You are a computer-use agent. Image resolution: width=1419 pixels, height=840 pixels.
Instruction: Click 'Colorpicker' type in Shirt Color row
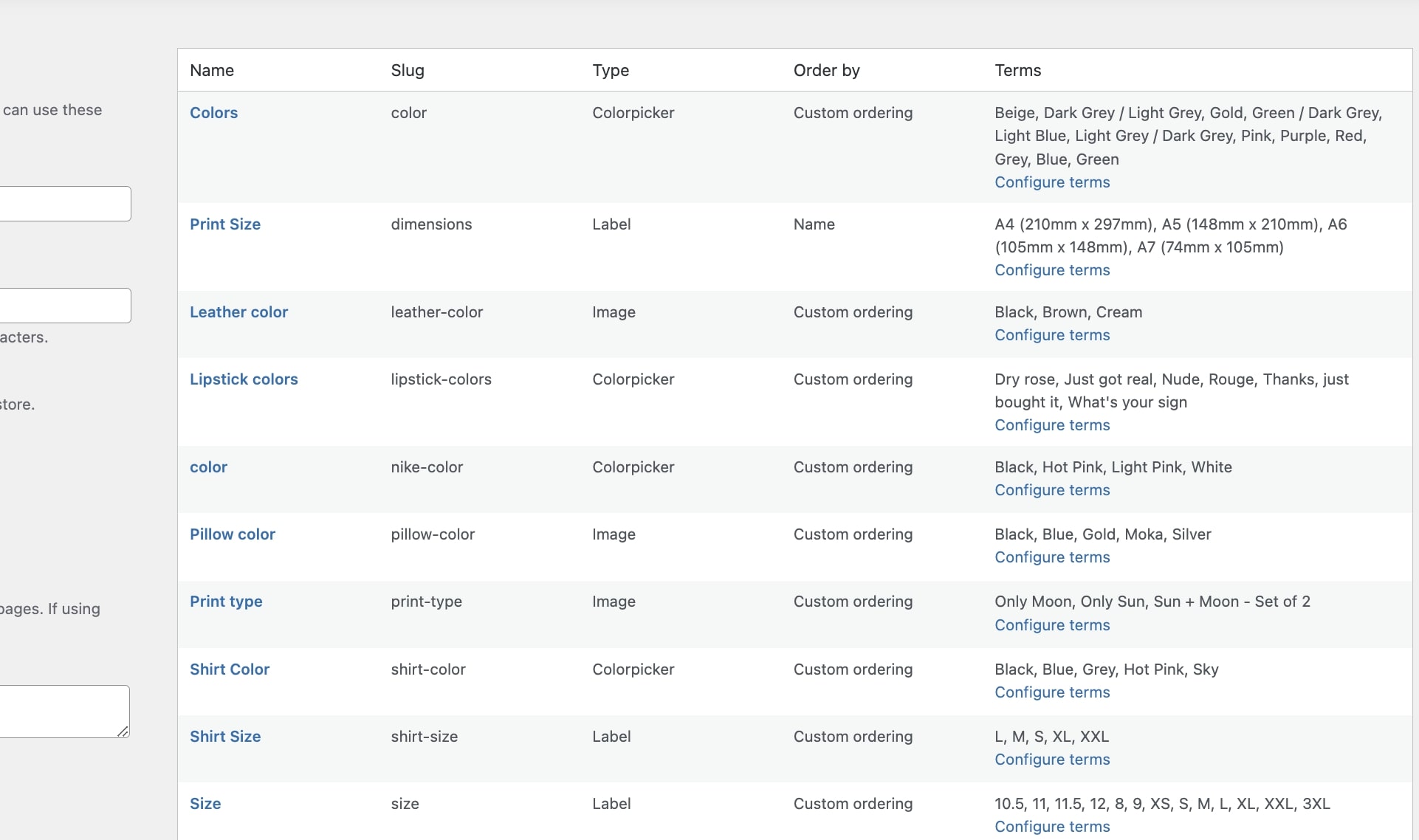coord(633,669)
